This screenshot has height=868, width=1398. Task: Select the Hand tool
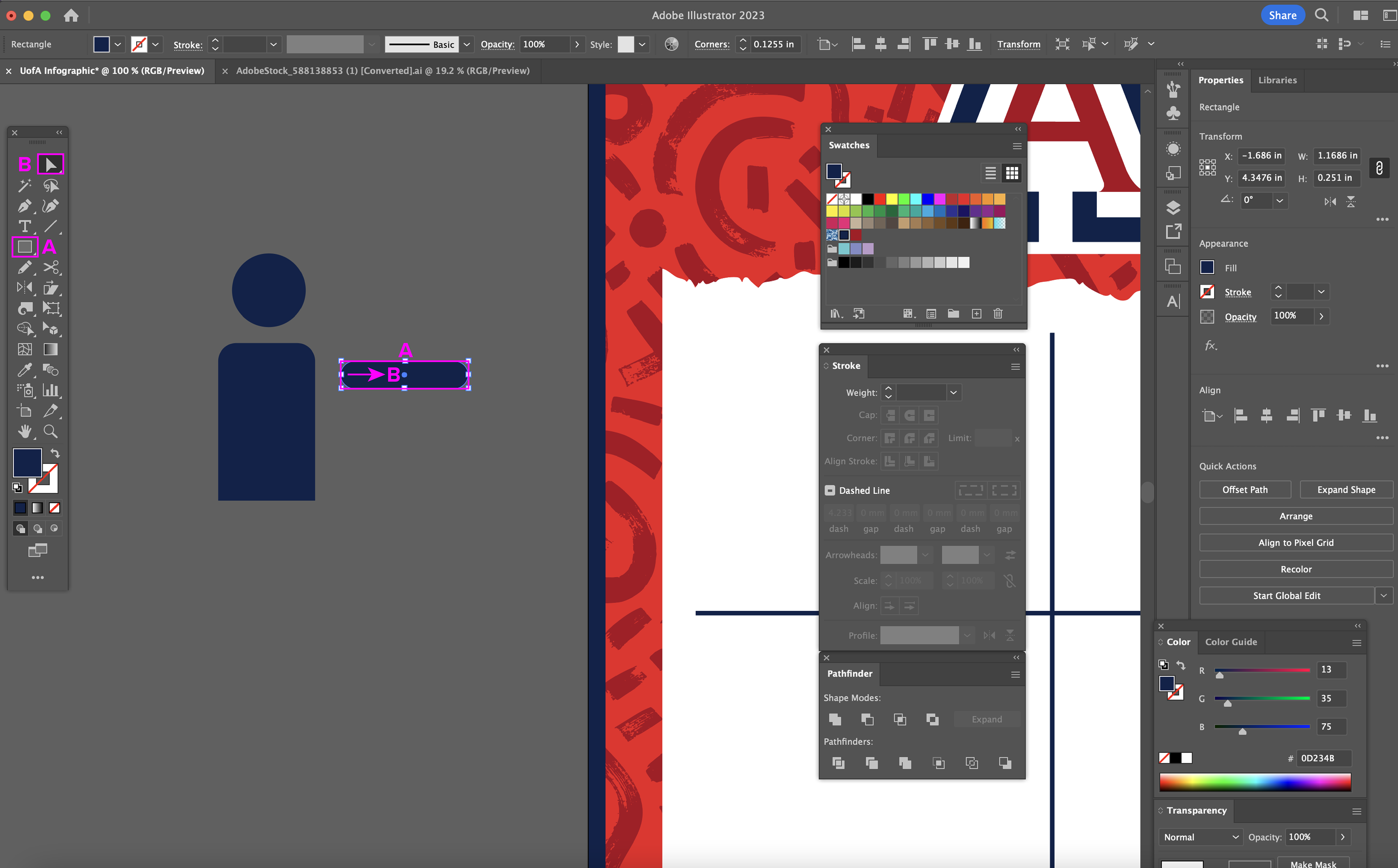(x=24, y=431)
